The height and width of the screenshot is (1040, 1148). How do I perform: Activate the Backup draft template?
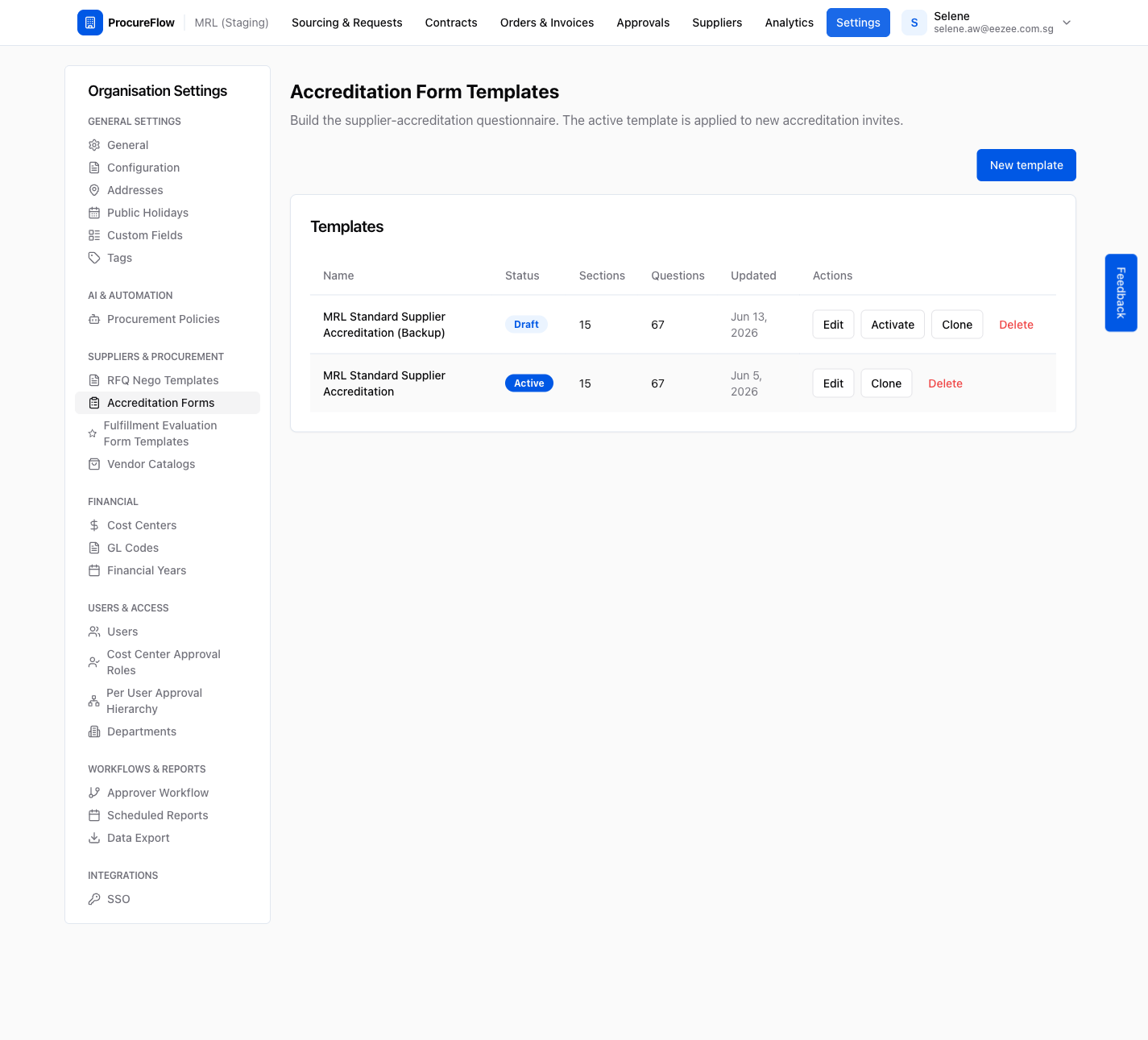point(893,325)
